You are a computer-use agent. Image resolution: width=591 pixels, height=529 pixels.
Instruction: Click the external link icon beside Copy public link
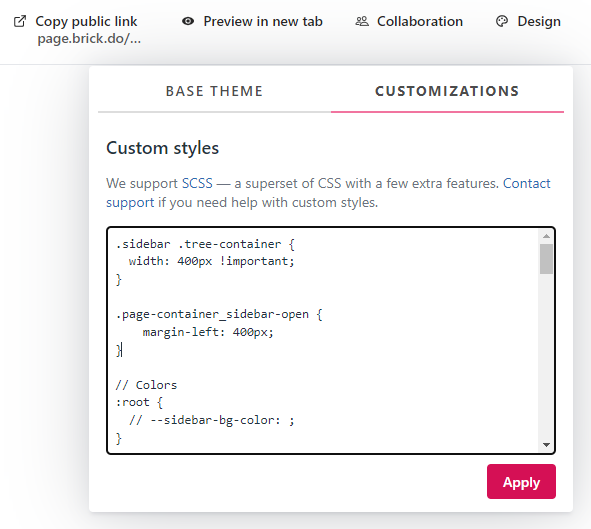pos(20,21)
